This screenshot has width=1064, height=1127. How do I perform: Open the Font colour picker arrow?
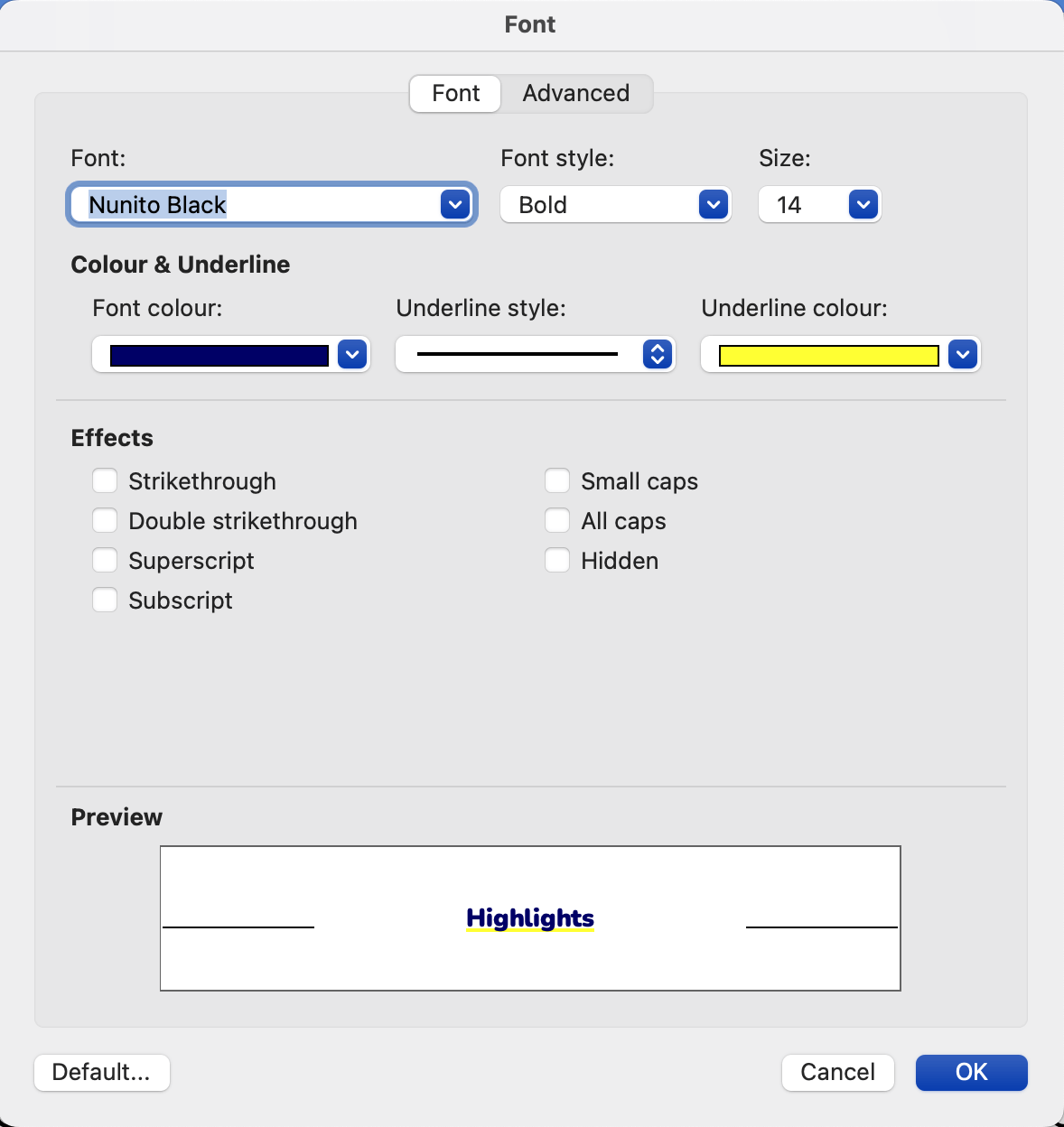click(352, 355)
